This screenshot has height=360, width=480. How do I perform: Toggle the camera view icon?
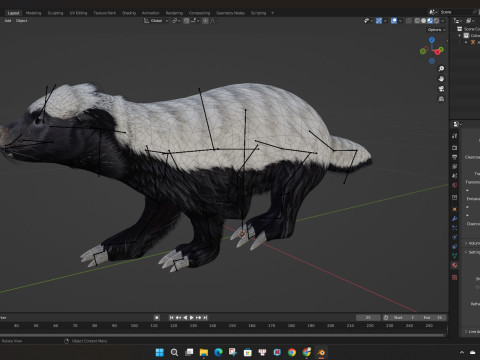click(441, 89)
